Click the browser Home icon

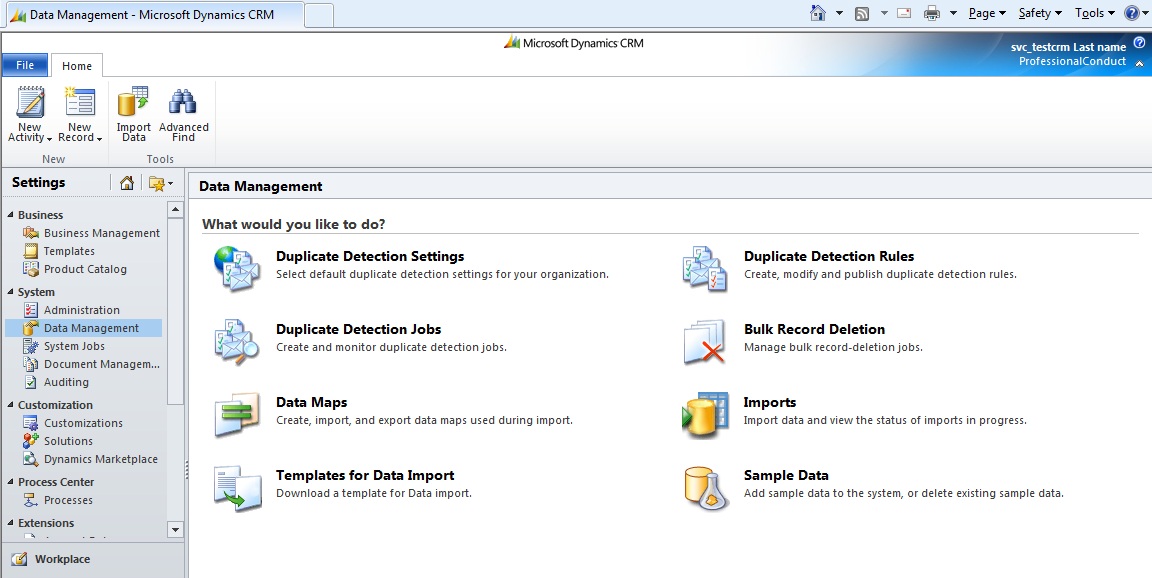click(818, 13)
